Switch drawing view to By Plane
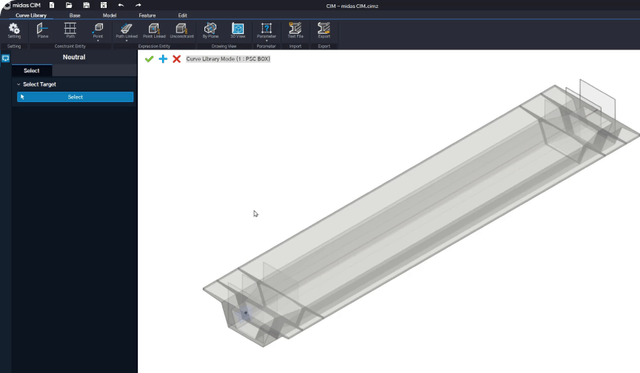 (211, 31)
